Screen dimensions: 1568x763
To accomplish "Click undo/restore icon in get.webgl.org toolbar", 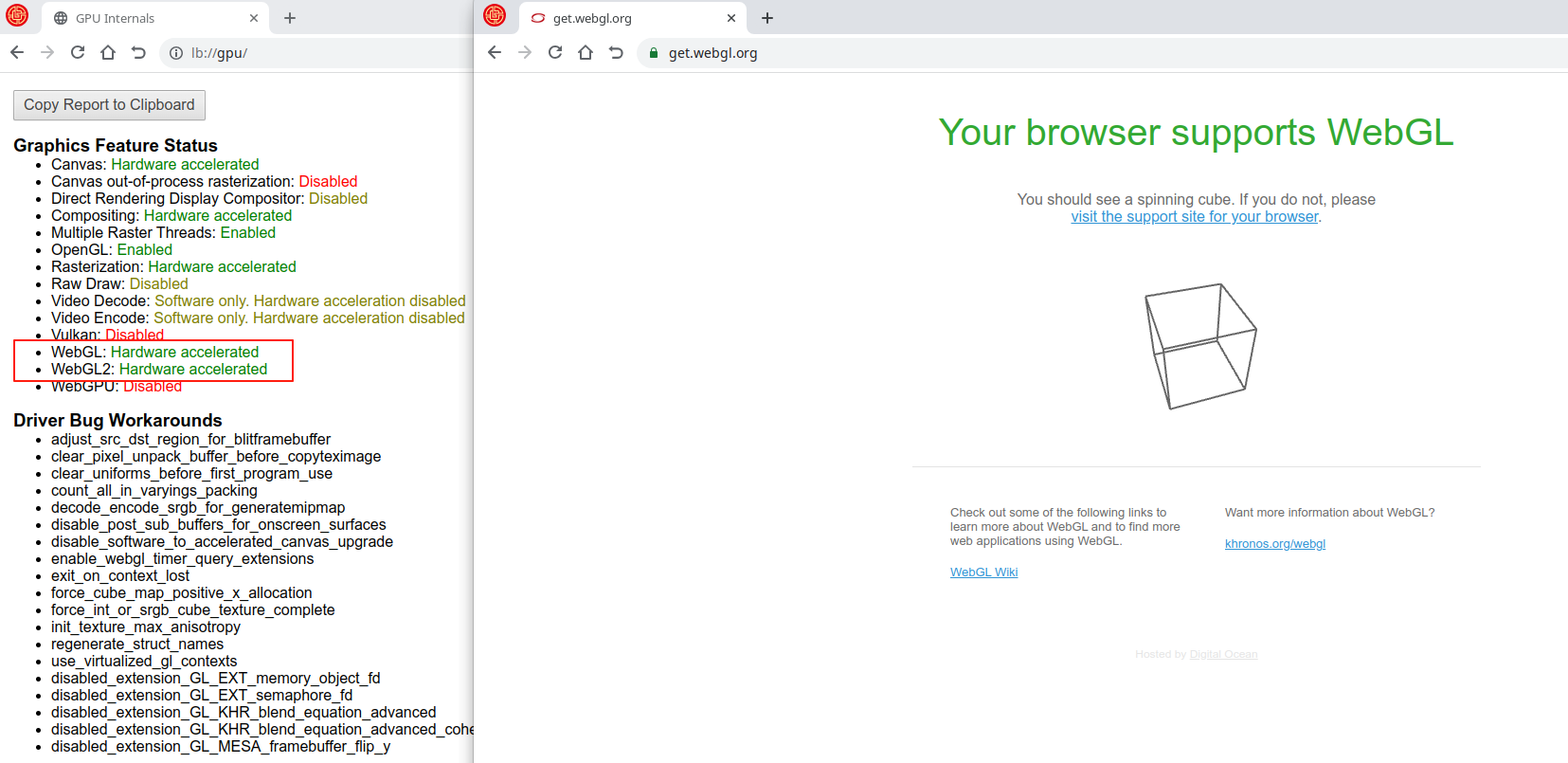I will point(616,52).
